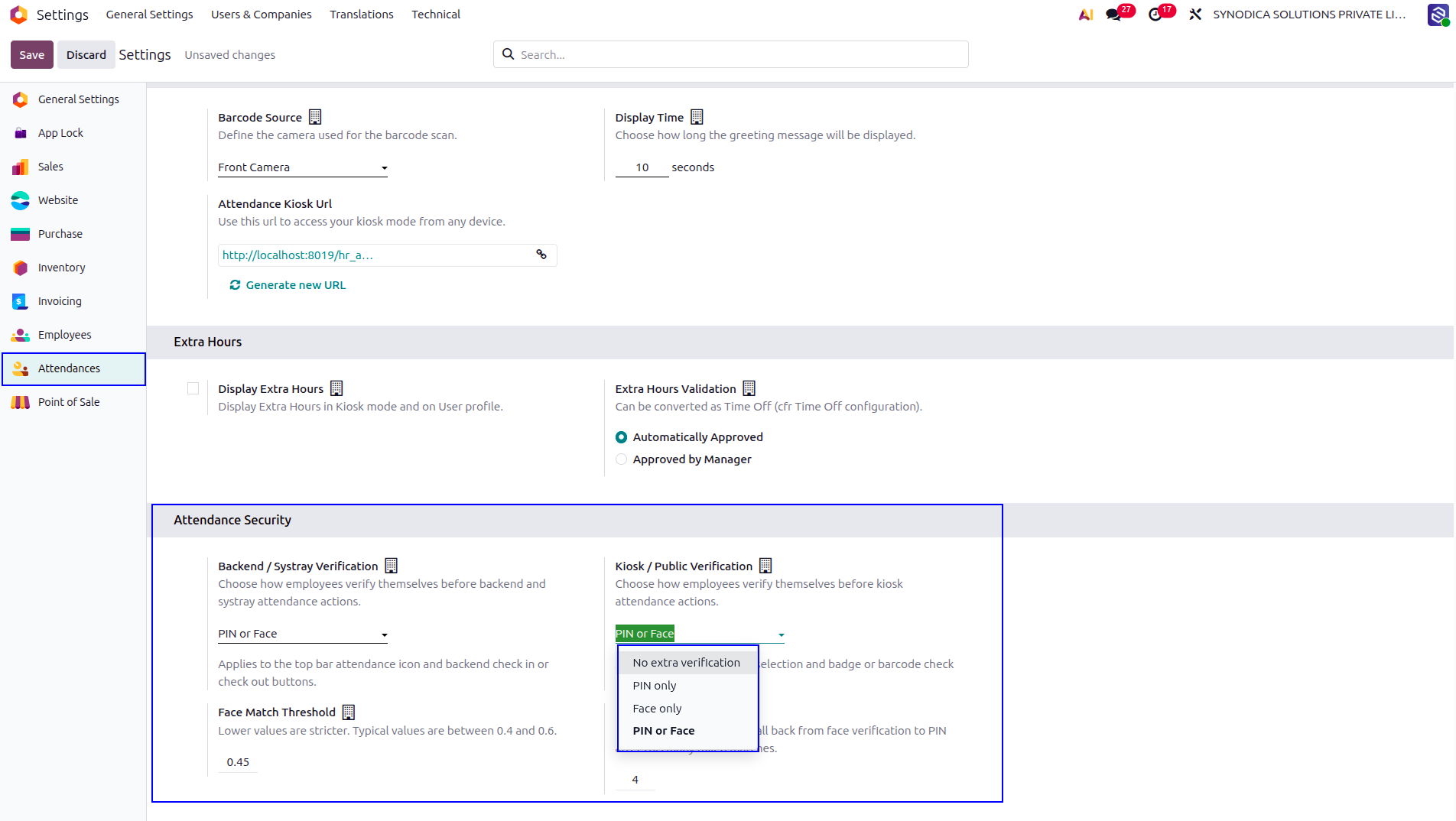
Task: Open the user avatar menu
Action: tap(1438, 15)
